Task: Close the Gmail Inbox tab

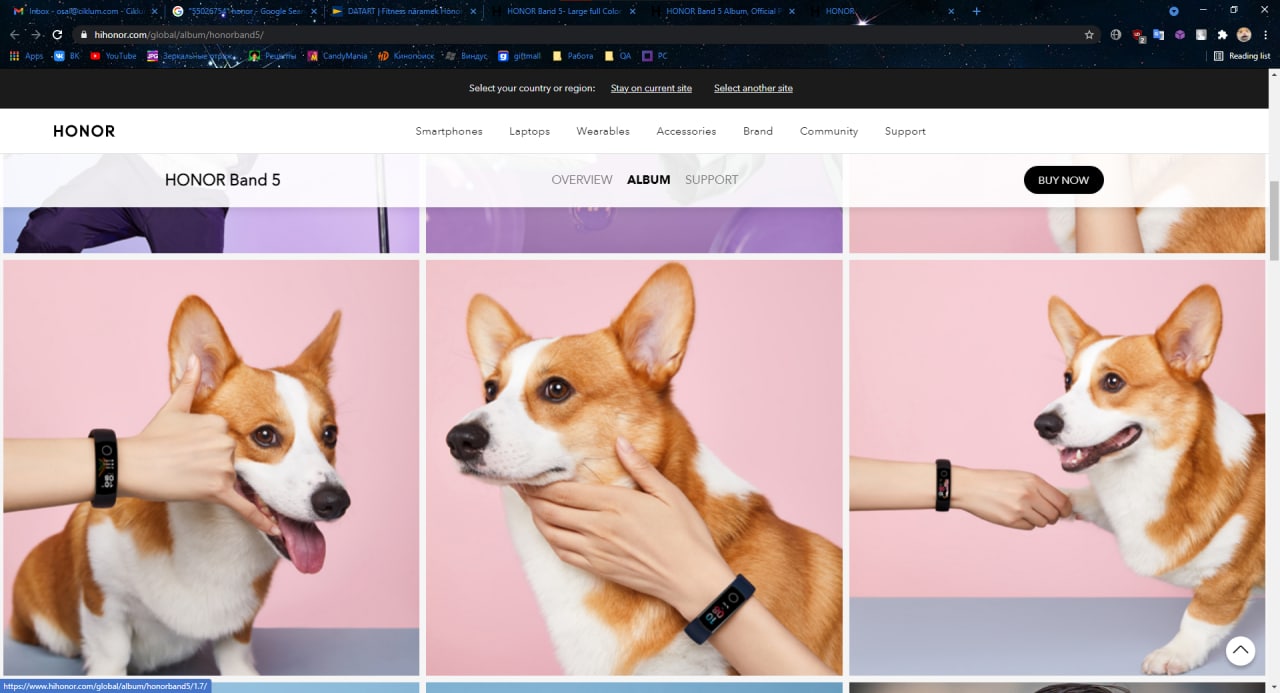Action: point(154,11)
